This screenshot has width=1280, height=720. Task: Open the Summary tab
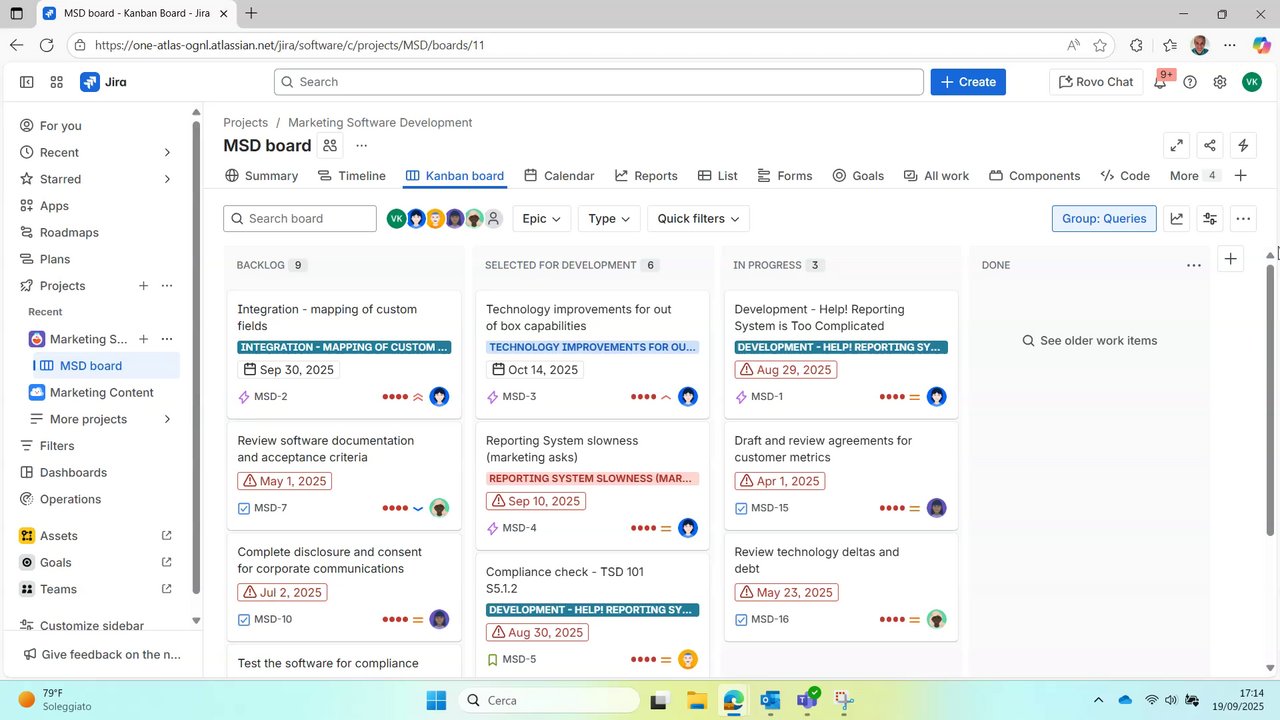pyautogui.click(x=261, y=175)
